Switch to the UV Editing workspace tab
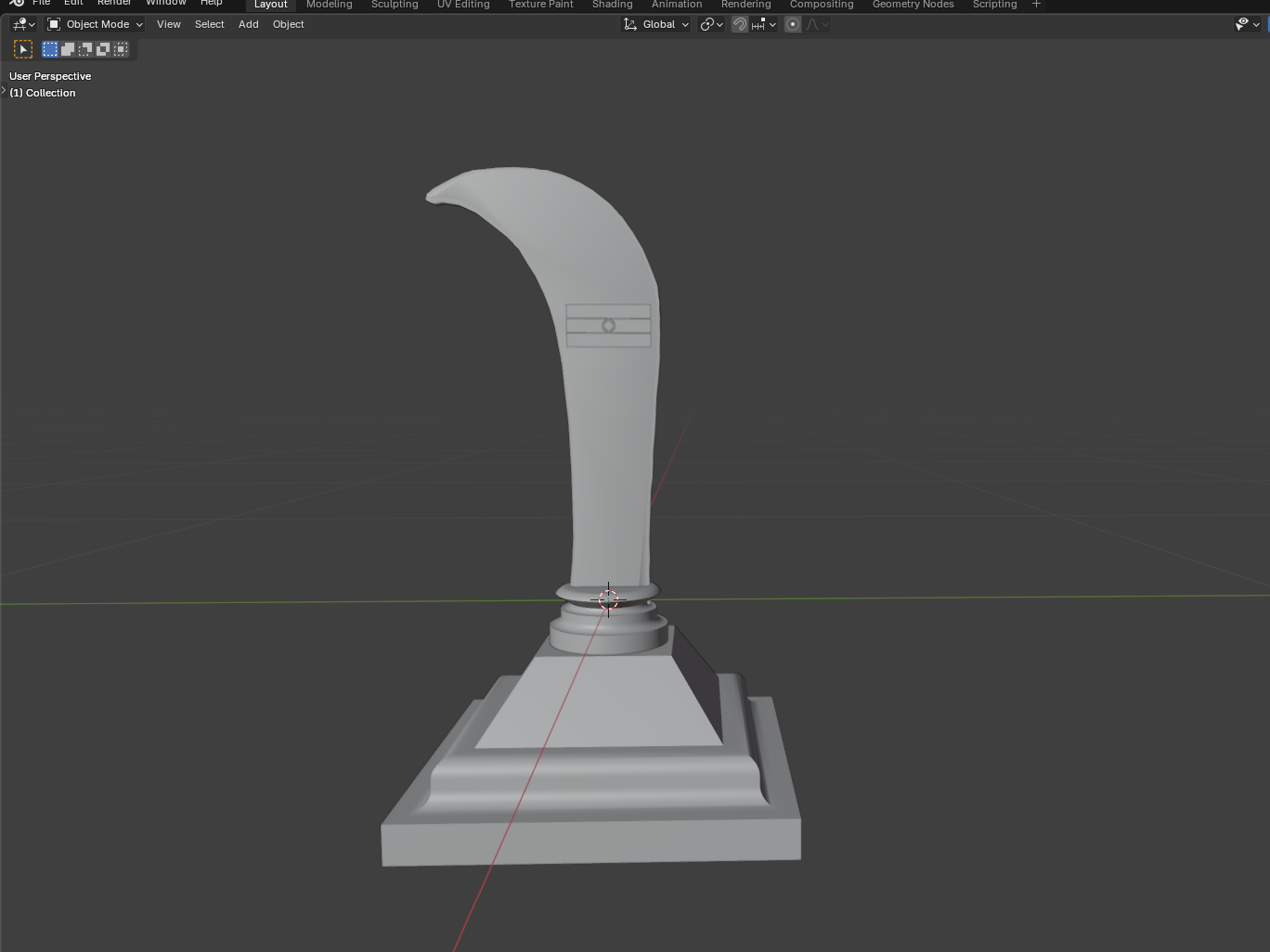Screen dimensions: 1270x952 pyautogui.click(x=463, y=5)
